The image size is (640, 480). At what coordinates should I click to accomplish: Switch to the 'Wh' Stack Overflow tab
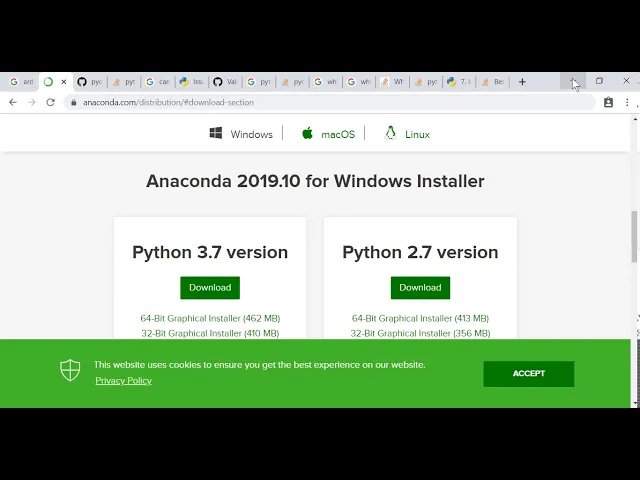tap(391, 82)
